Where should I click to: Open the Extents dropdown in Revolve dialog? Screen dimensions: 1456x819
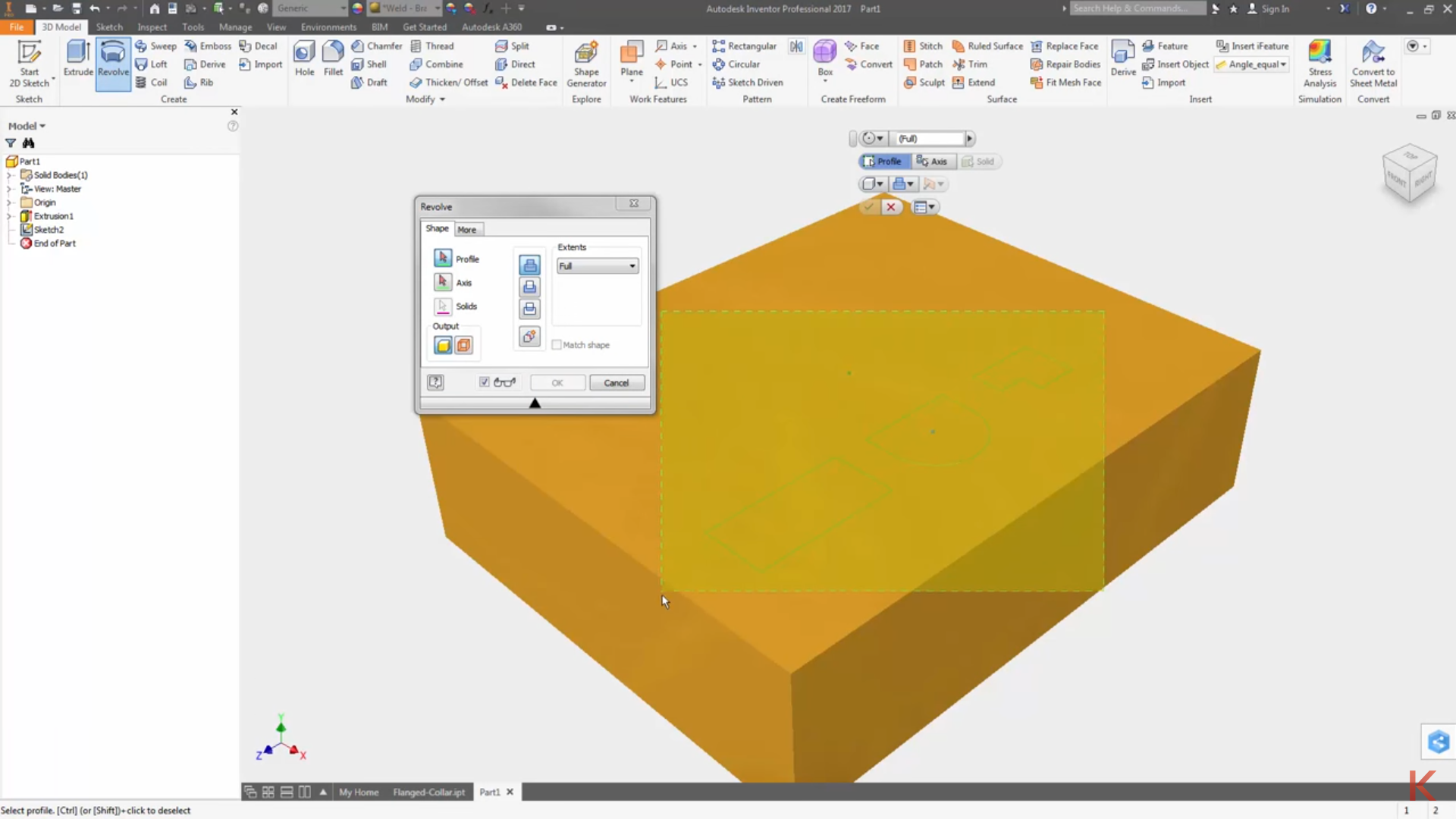(x=632, y=265)
